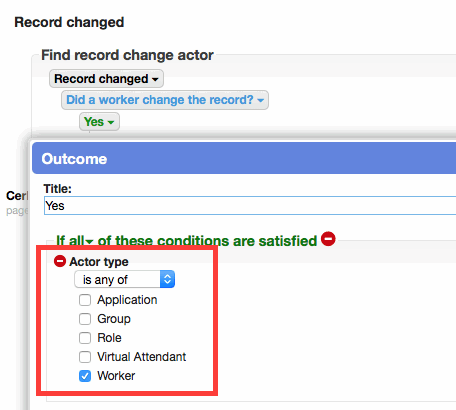
Task: Select the Actor type condition label
Action: 99,262
